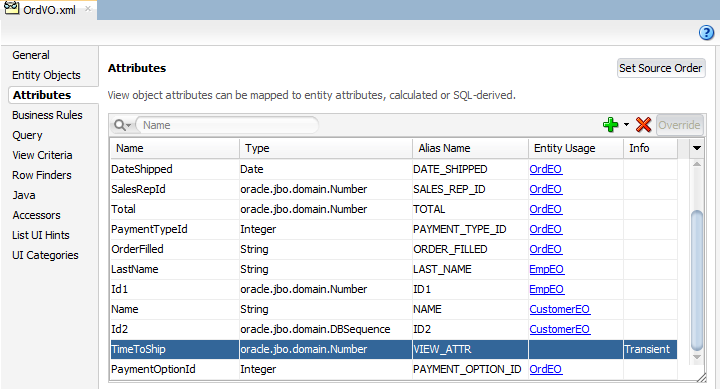Click the VIEW_ATTR alias cell

click(470, 349)
